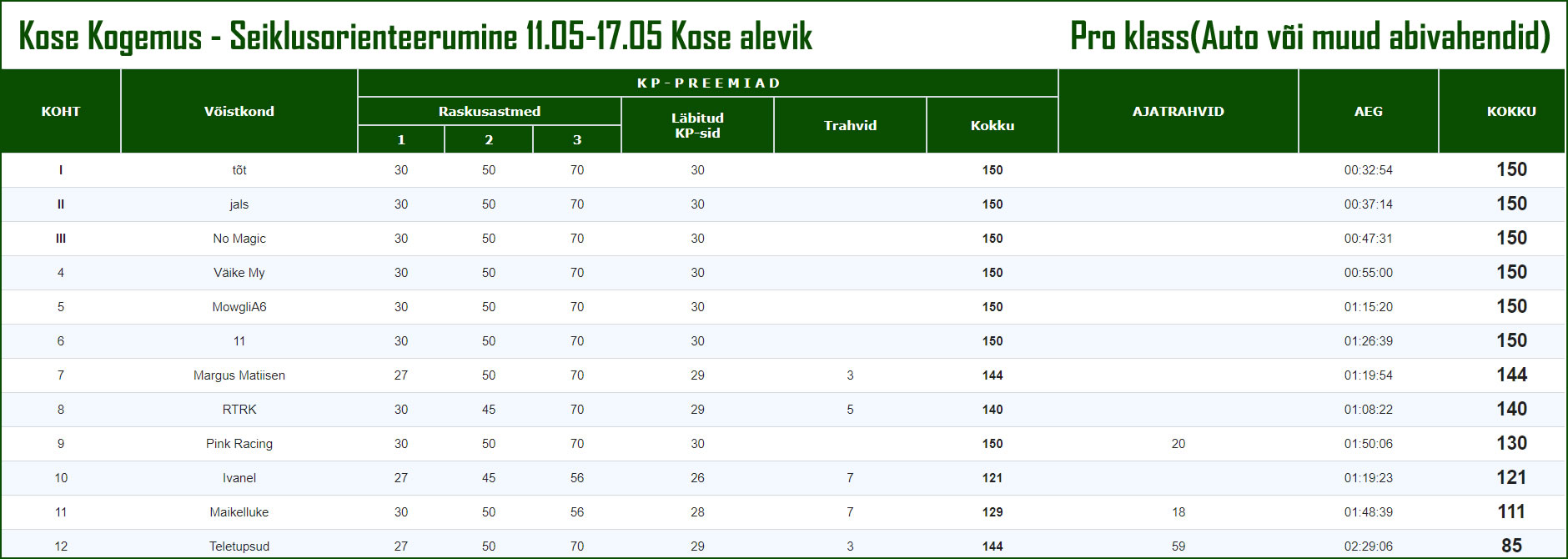The height and width of the screenshot is (559, 1568).
Task: Select Maikelluke's final score 111
Action: [x=1511, y=511]
